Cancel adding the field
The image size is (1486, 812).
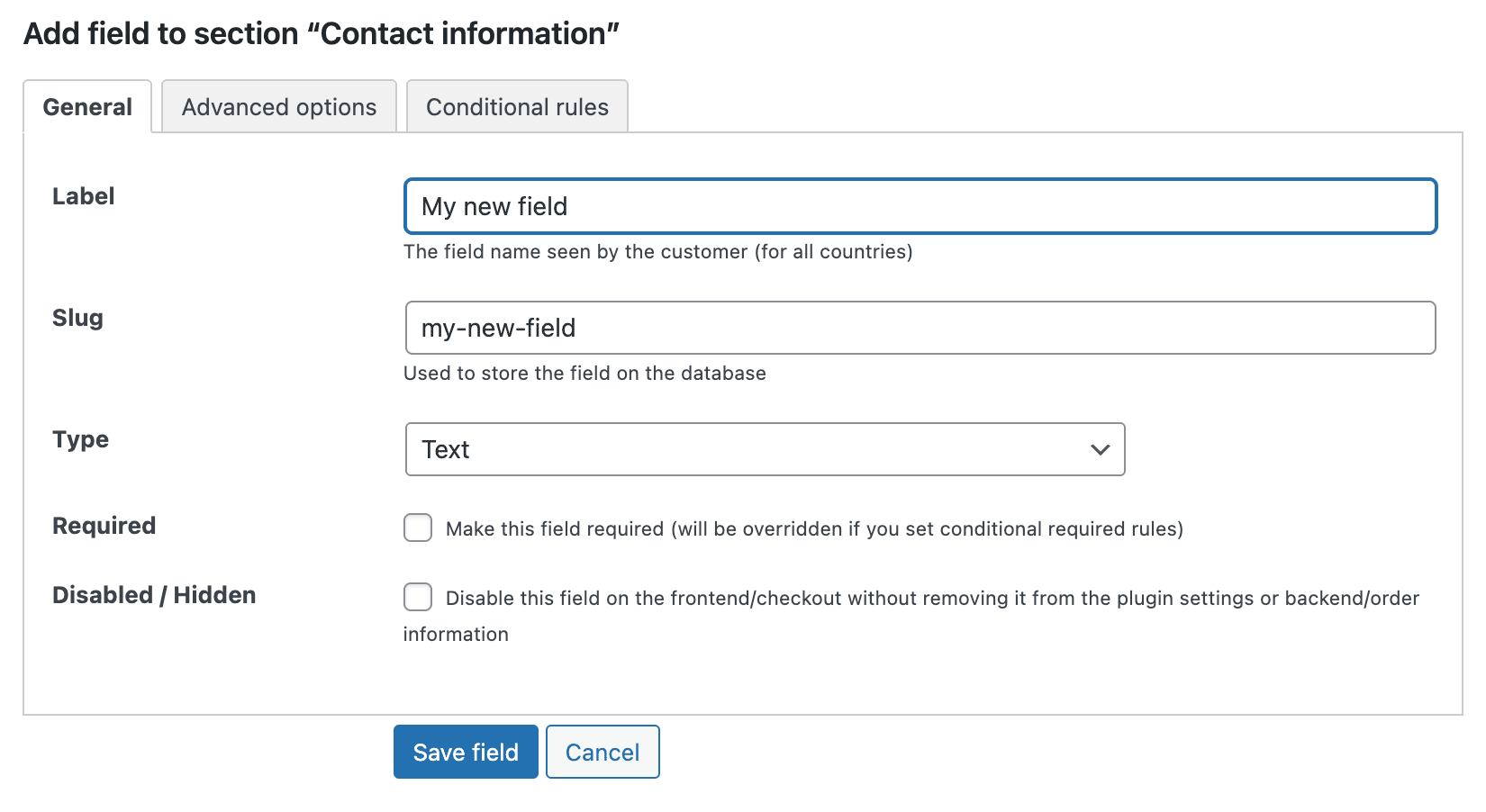pos(603,752)
